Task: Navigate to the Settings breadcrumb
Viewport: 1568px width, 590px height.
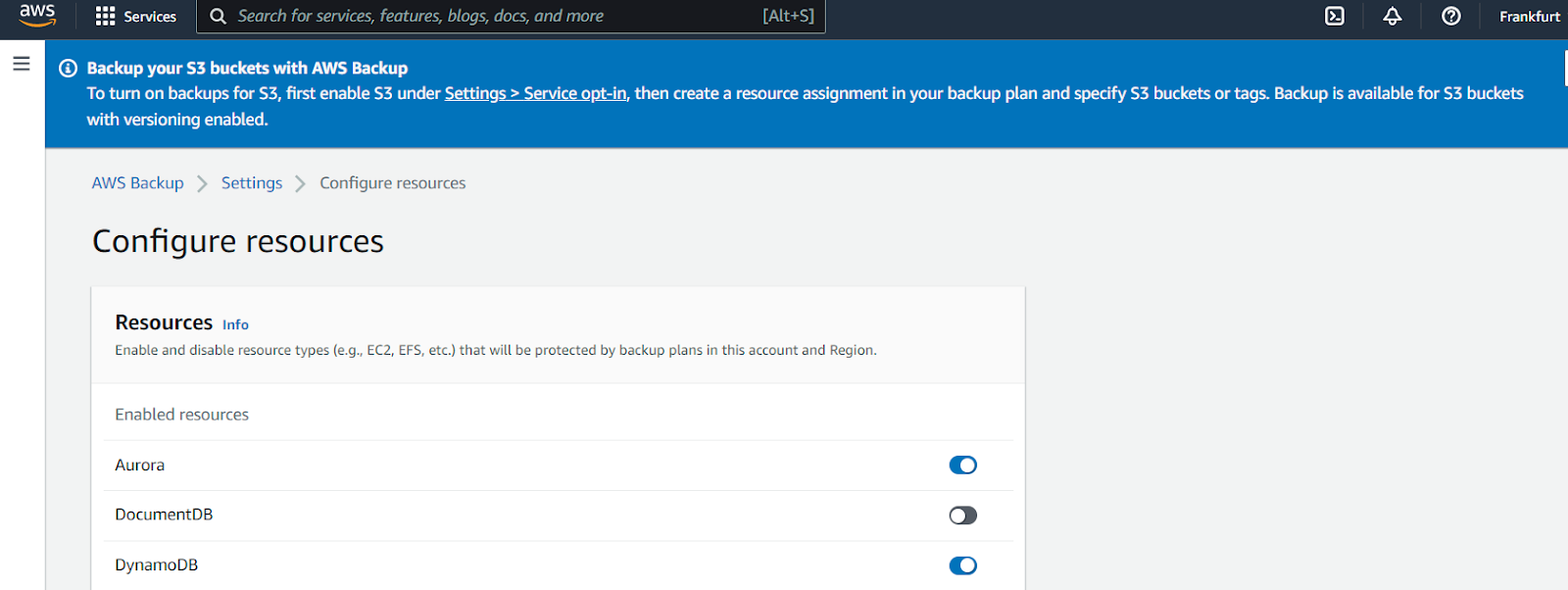Action: point(251,183)
